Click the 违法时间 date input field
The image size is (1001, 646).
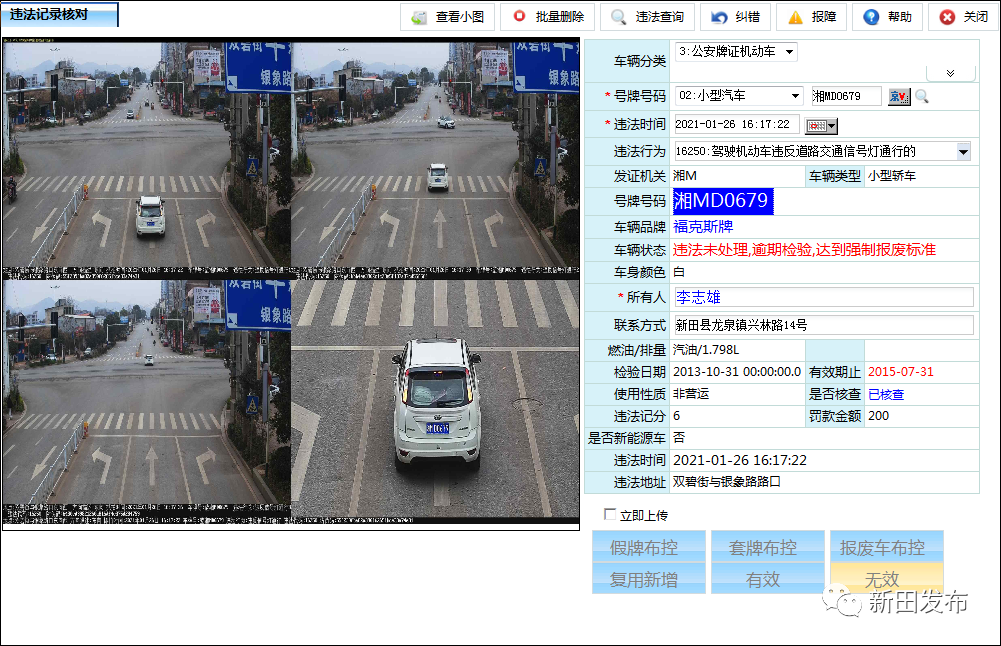735,124
